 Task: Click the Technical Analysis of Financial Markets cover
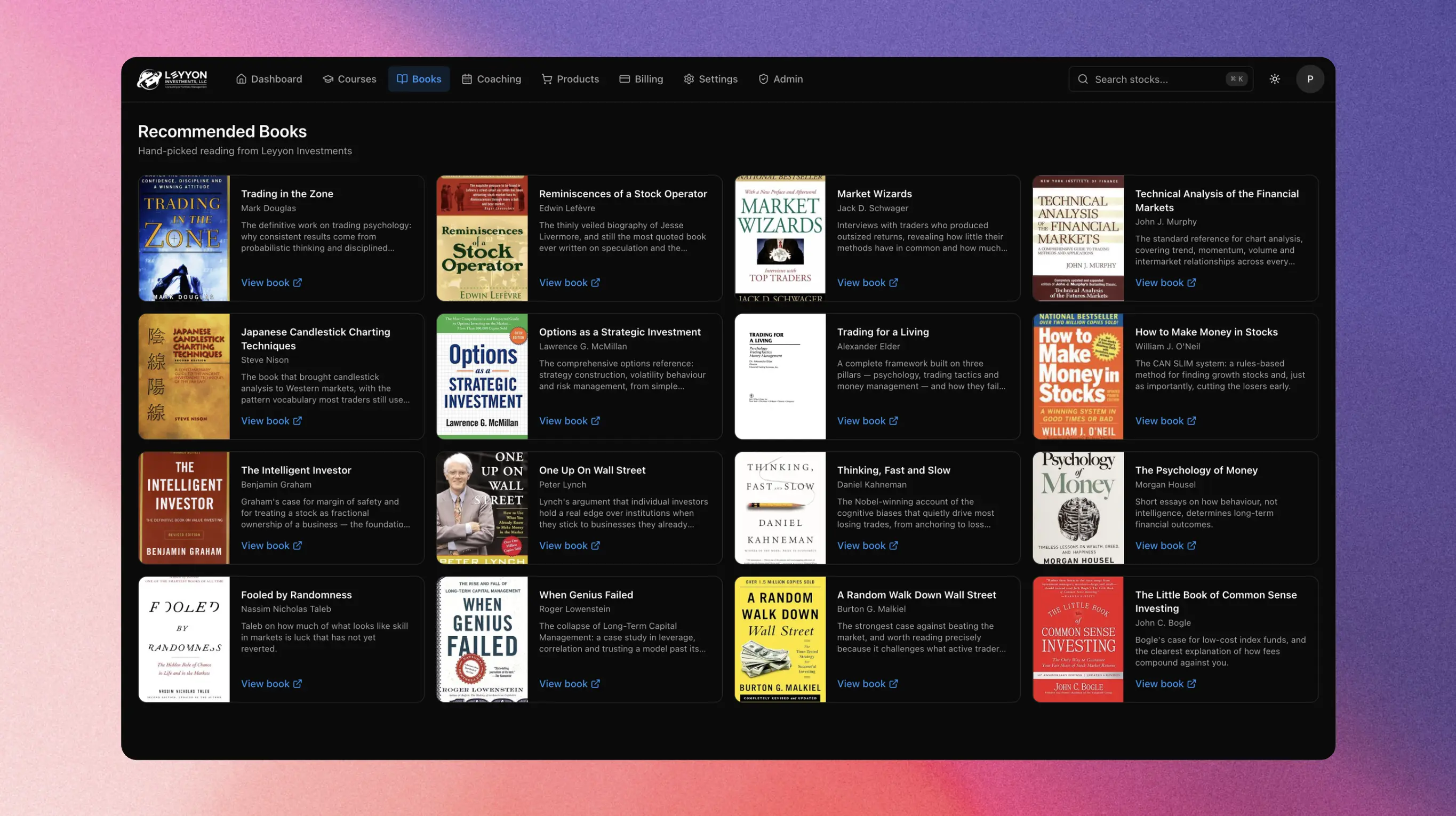pos(1078,238)
